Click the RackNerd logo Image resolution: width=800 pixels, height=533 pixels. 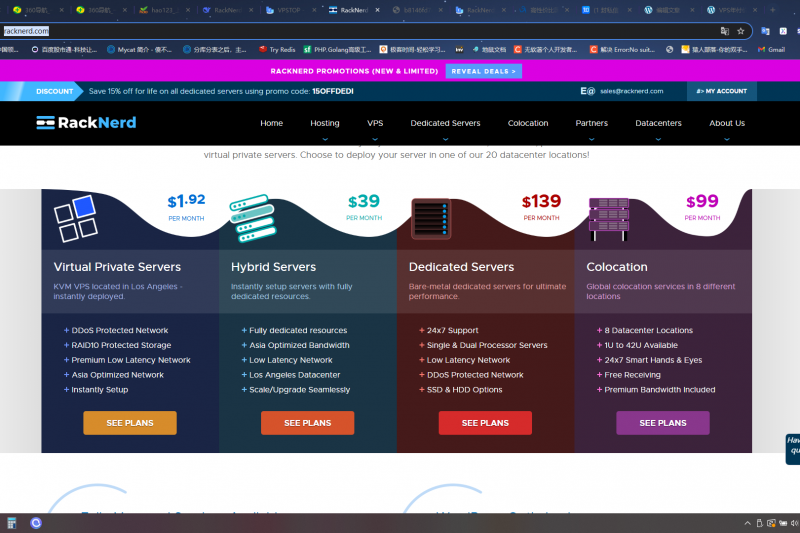[x=86, y=123]
